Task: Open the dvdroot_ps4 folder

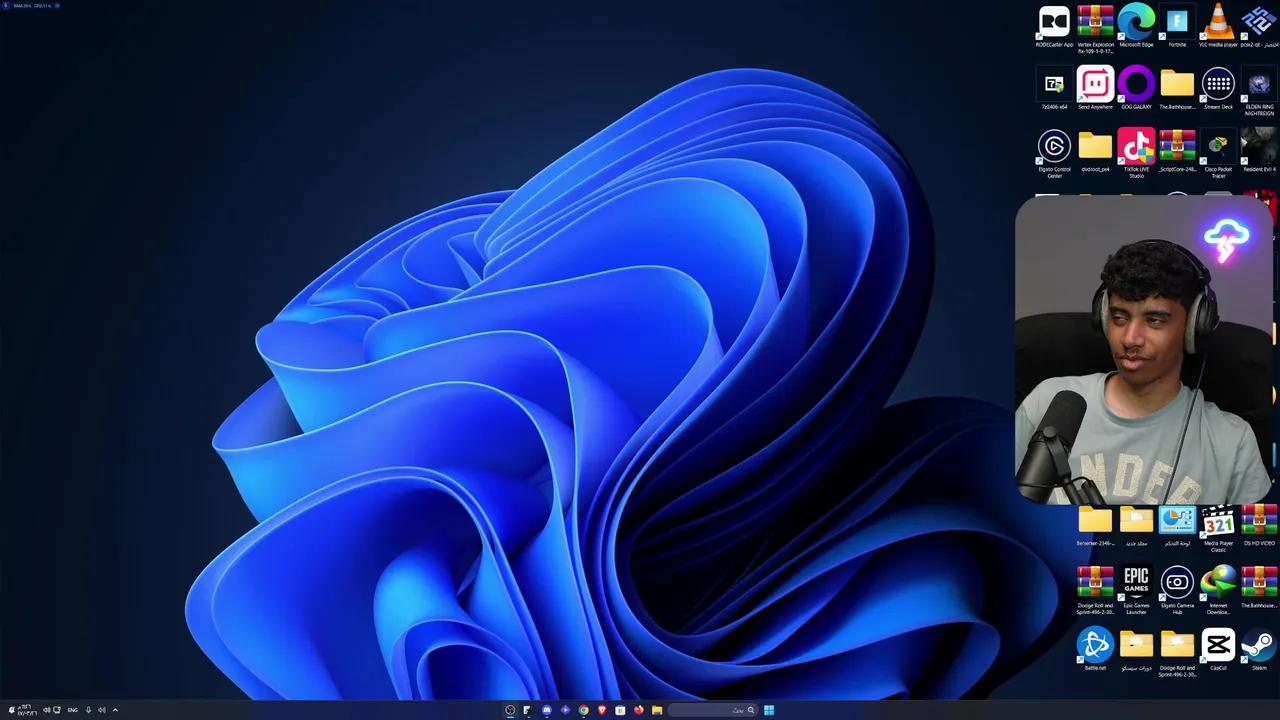Action: point(1095,151)
